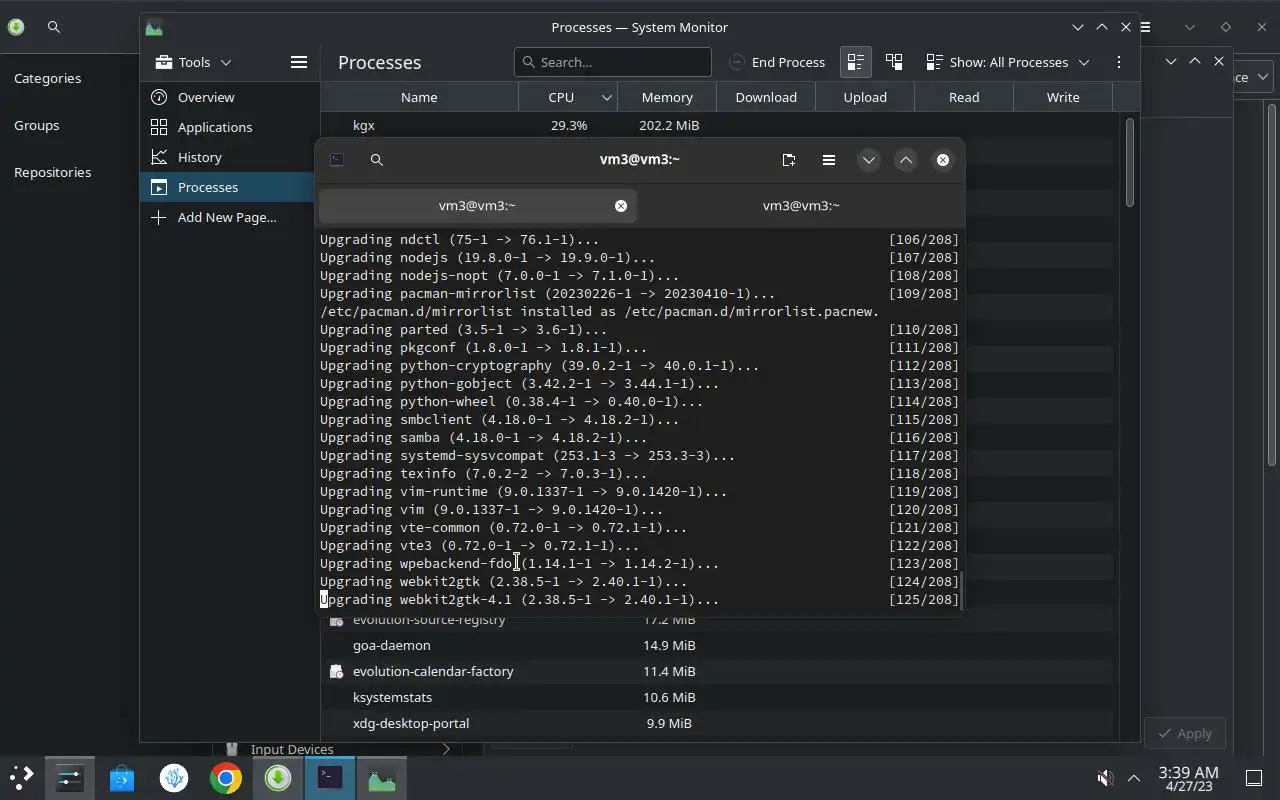Switch to tree view of processes
This screenshot has height=800, width=1280.
point(894,62)
